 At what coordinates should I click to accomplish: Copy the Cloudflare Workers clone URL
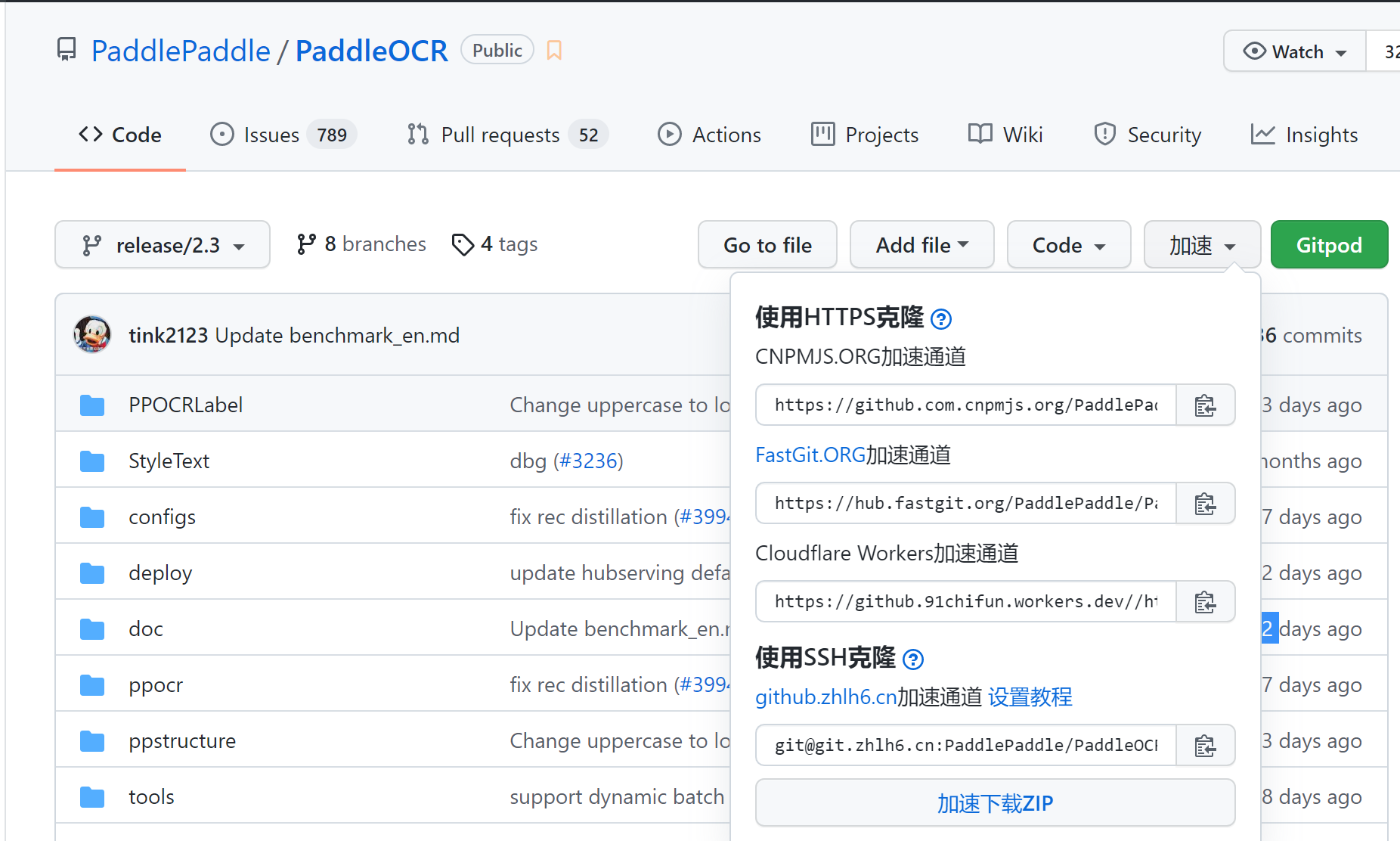[x=1205, y=602]
